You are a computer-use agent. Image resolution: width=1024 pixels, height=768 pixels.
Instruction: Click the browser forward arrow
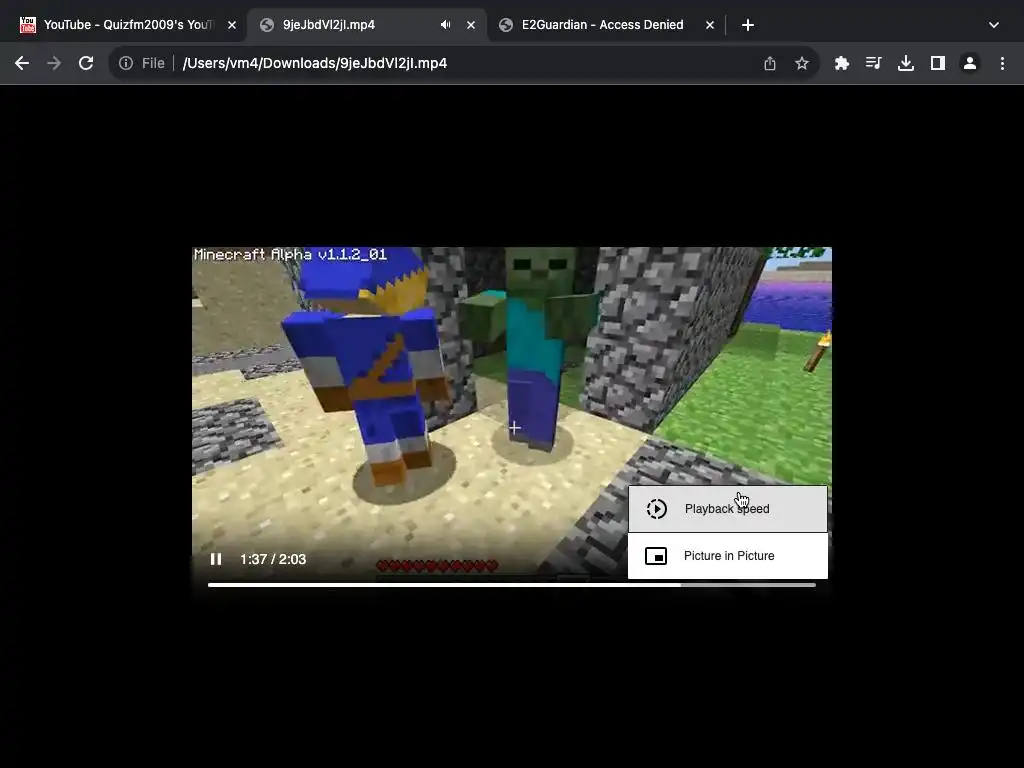[54, 63]
